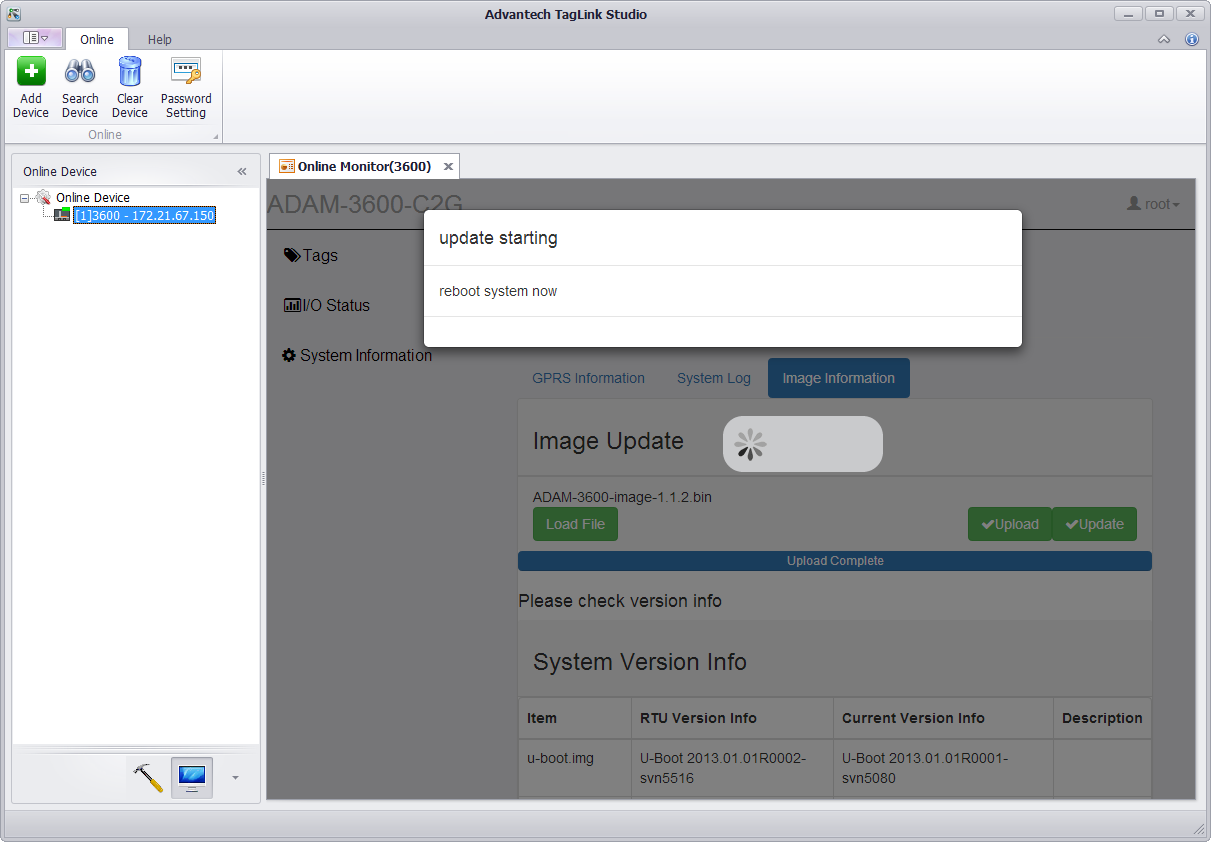Image resolution: width=1211 pixels, height=842 pixels.
Task: Click the Search Device binoculars icon
Action: [80, 72]
